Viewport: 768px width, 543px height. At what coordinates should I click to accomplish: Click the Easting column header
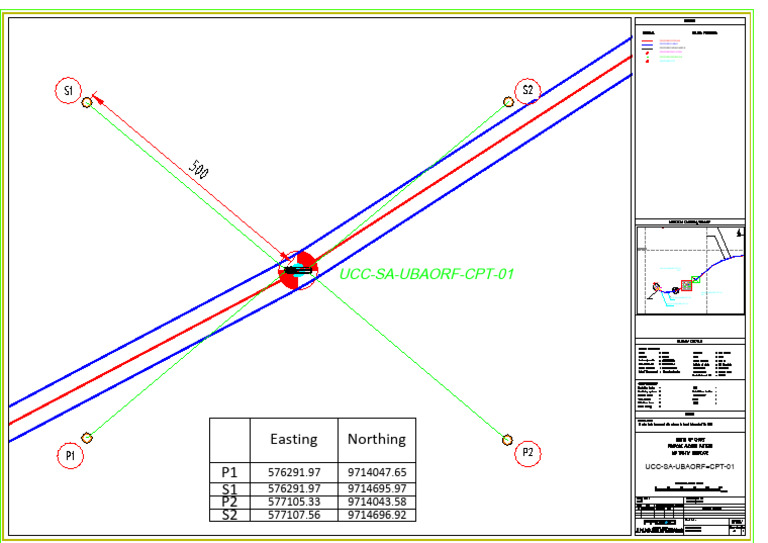pos(294,439)
